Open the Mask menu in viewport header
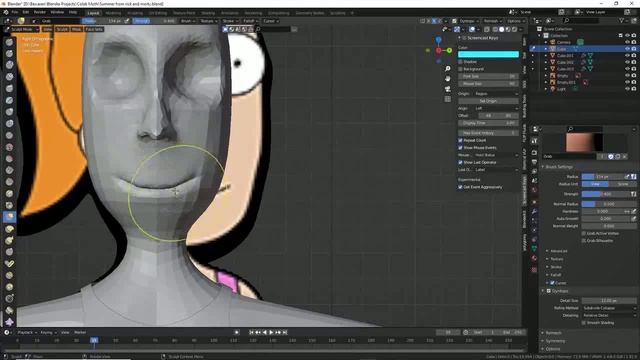The height and width of the screenshot is (360, 640). tap(76, 29)
